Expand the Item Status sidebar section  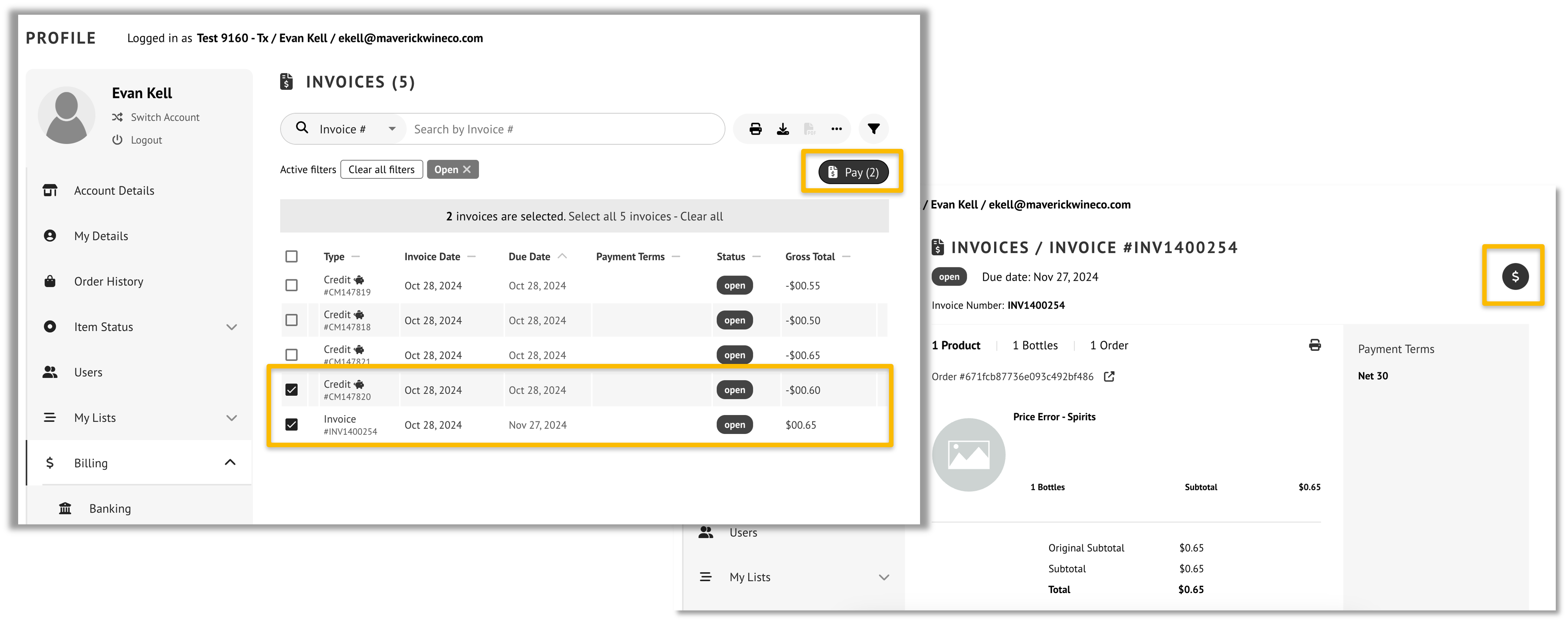point(231,327)
